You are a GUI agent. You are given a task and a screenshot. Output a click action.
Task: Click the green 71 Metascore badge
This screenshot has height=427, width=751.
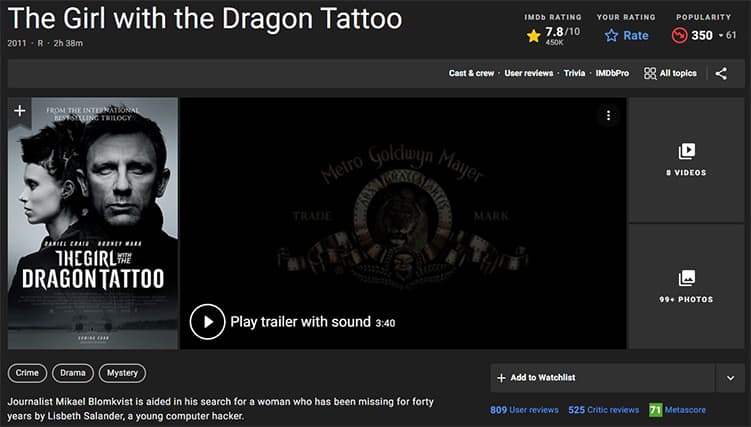(655, 410)
